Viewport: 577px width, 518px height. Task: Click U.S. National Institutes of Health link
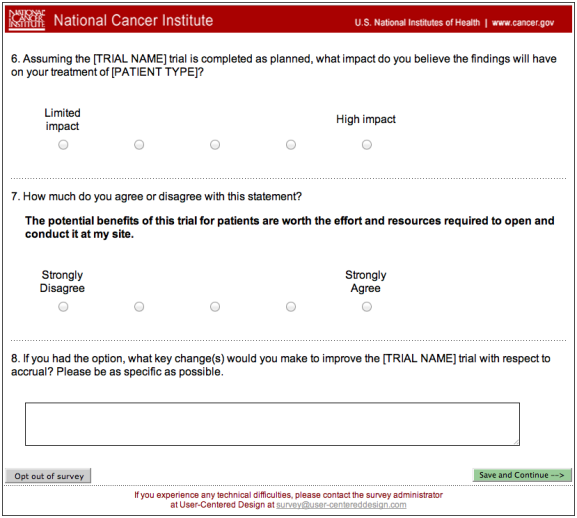[417, 23]
